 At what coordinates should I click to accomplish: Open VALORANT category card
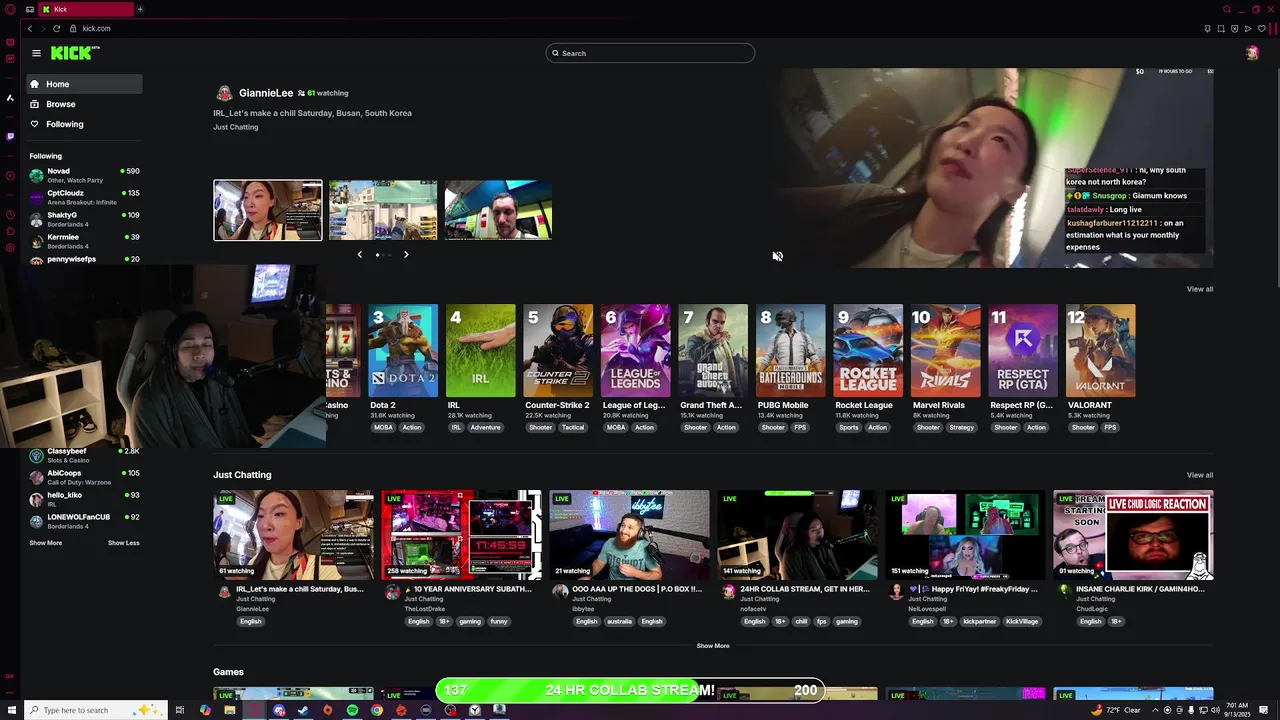point(1101,351)
